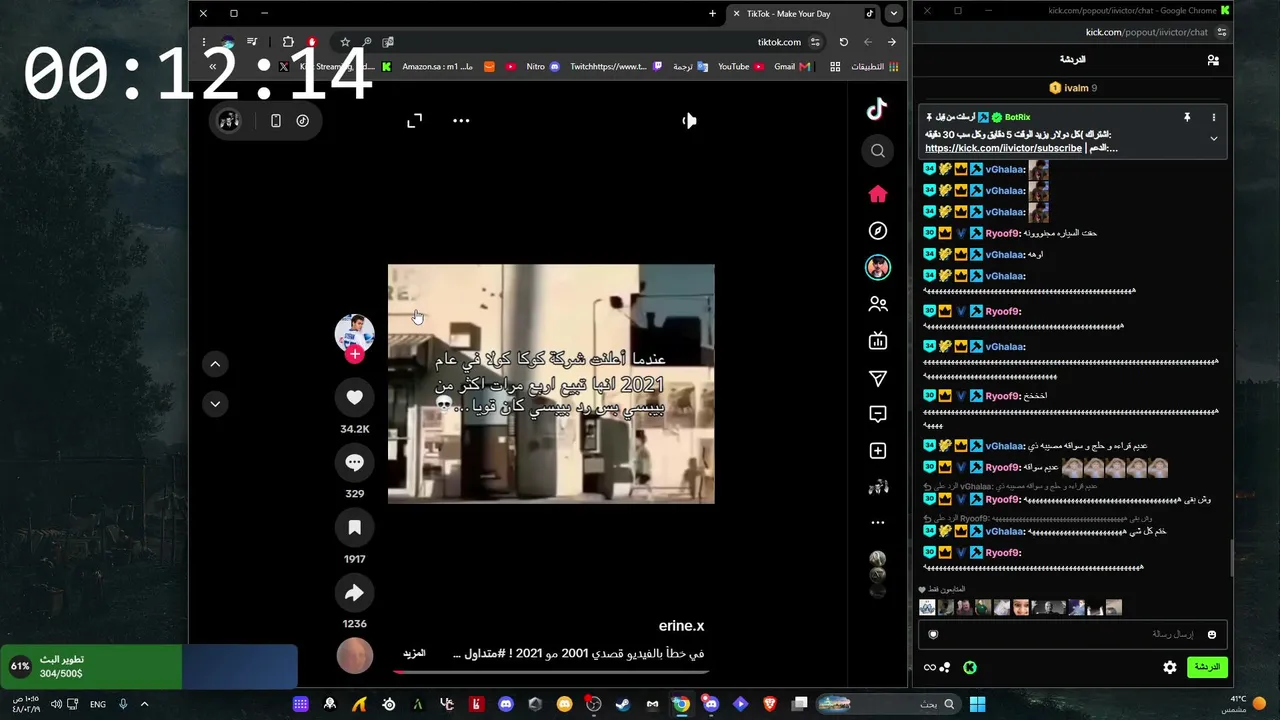This screenshot has width=1280, height=720.
Task: Click the Kick chat message input field
Action: [x=1072, y=634]
